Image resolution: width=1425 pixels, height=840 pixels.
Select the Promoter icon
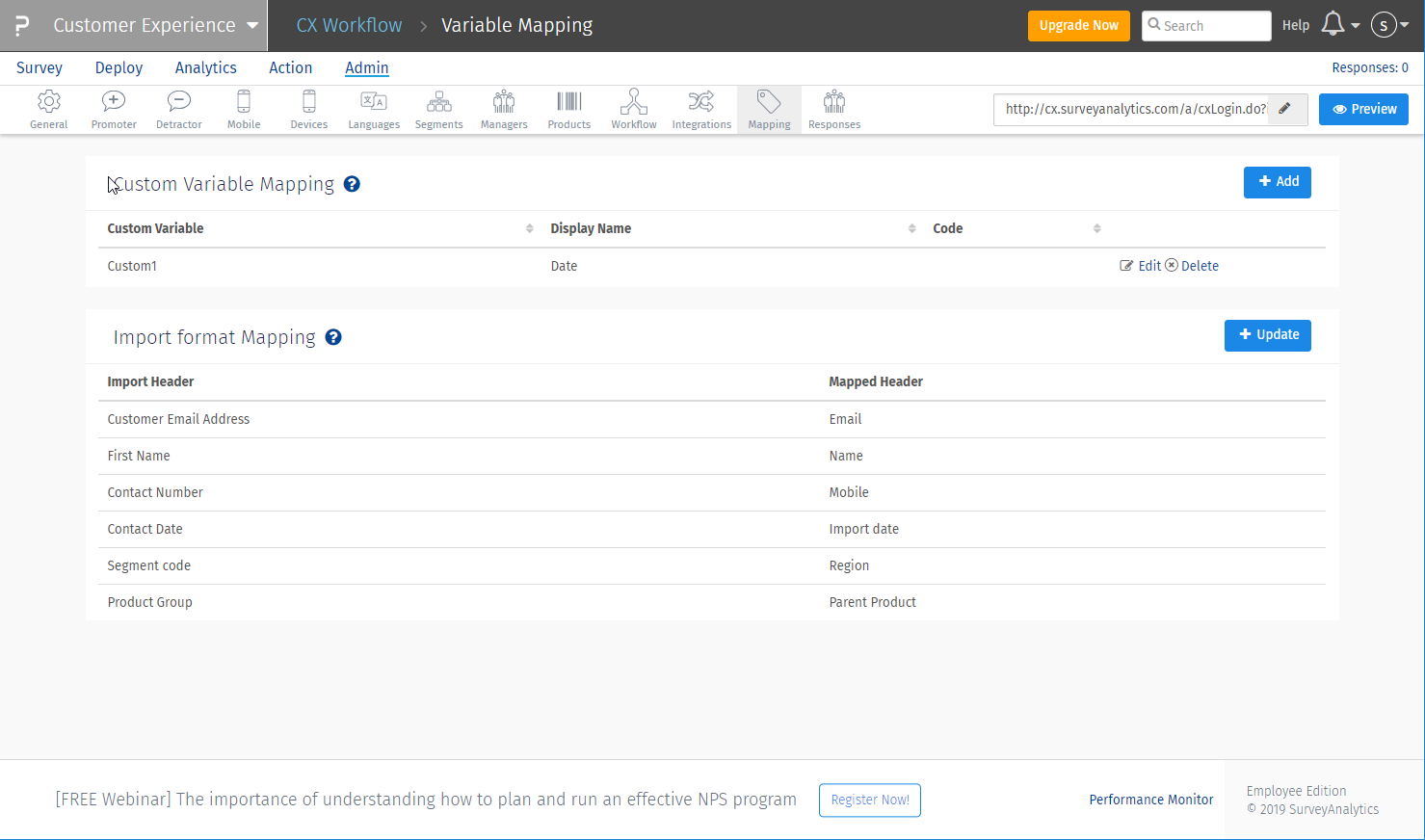coord(113,109)
